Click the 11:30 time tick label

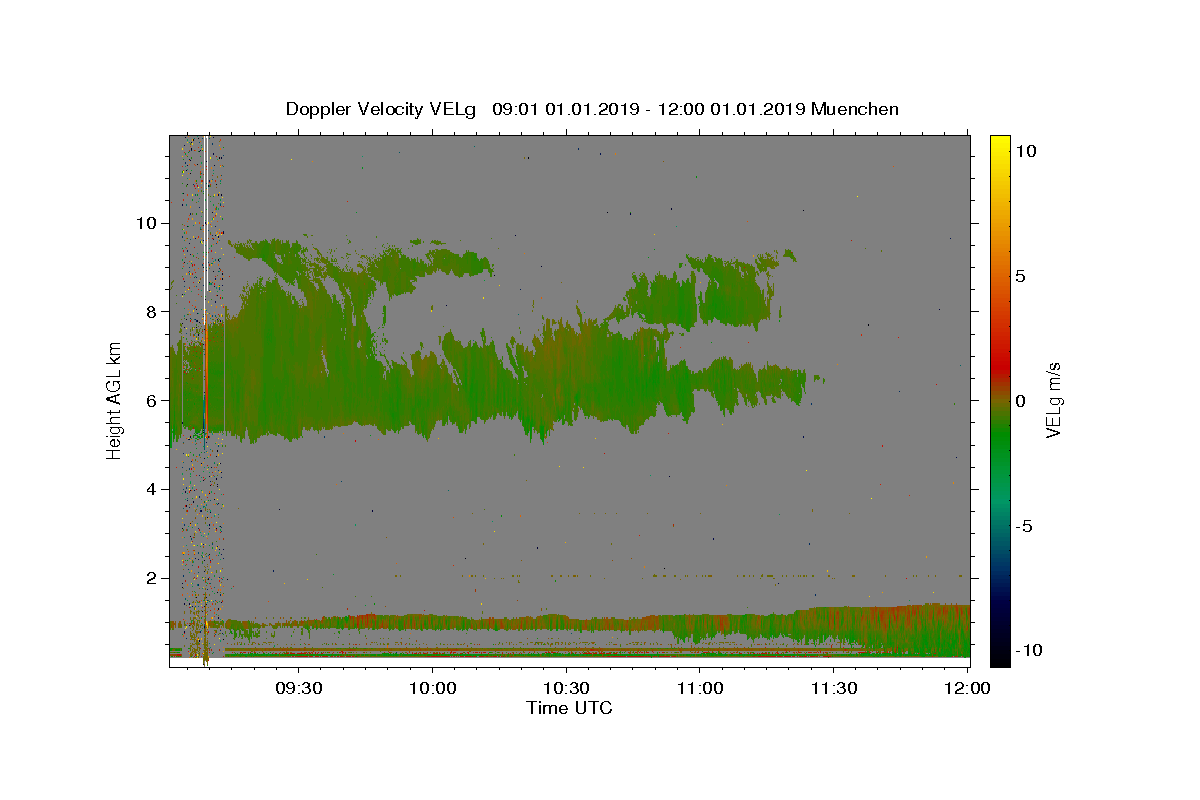point(834,688)
